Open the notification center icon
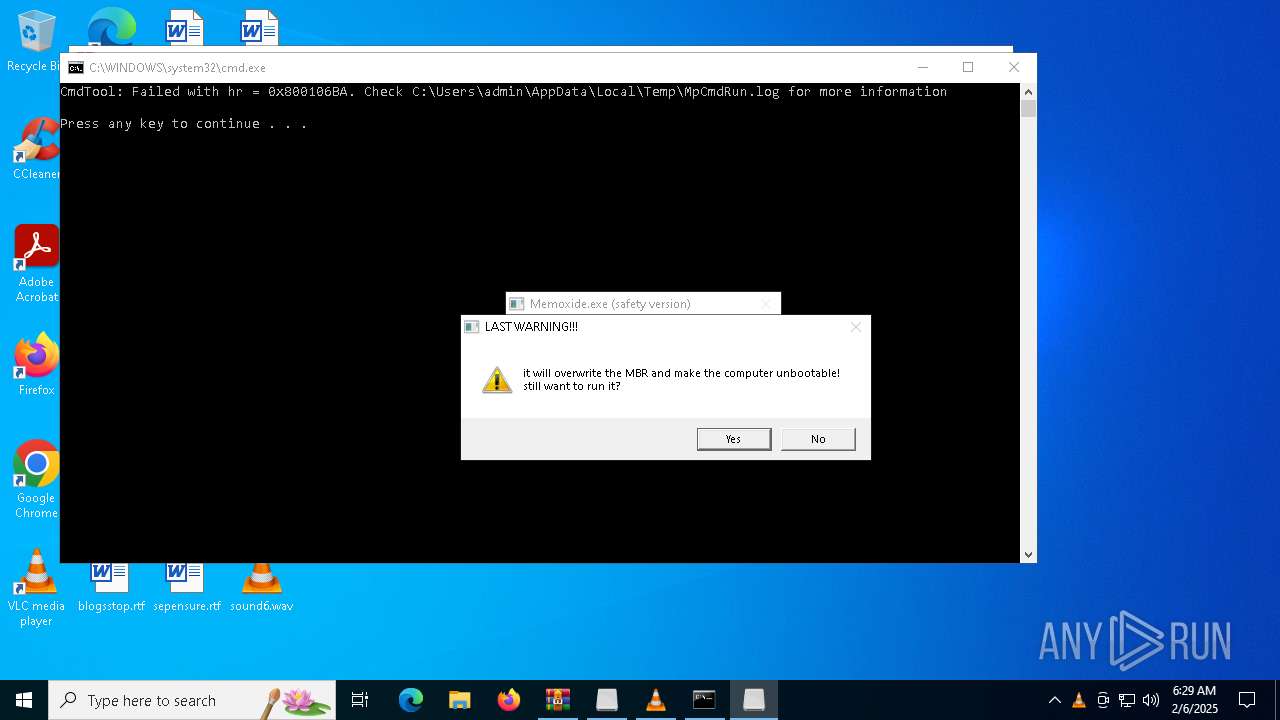 click(x=1247, y=700)
